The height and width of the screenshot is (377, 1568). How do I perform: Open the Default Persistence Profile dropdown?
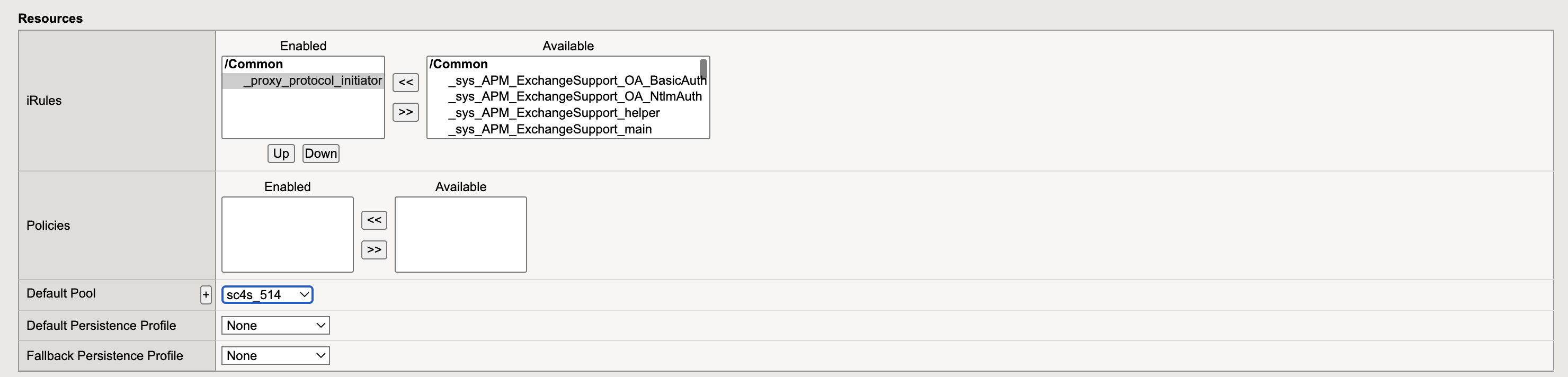[275, 325]
